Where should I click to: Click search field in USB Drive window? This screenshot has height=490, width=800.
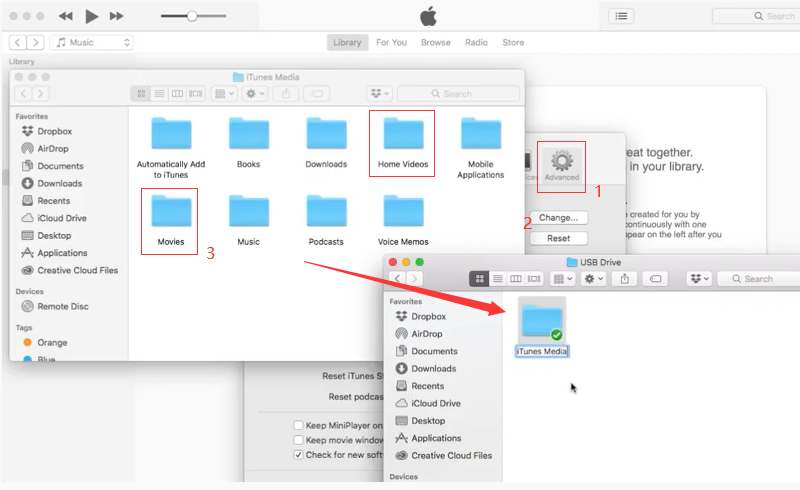[x=758, y=279]
